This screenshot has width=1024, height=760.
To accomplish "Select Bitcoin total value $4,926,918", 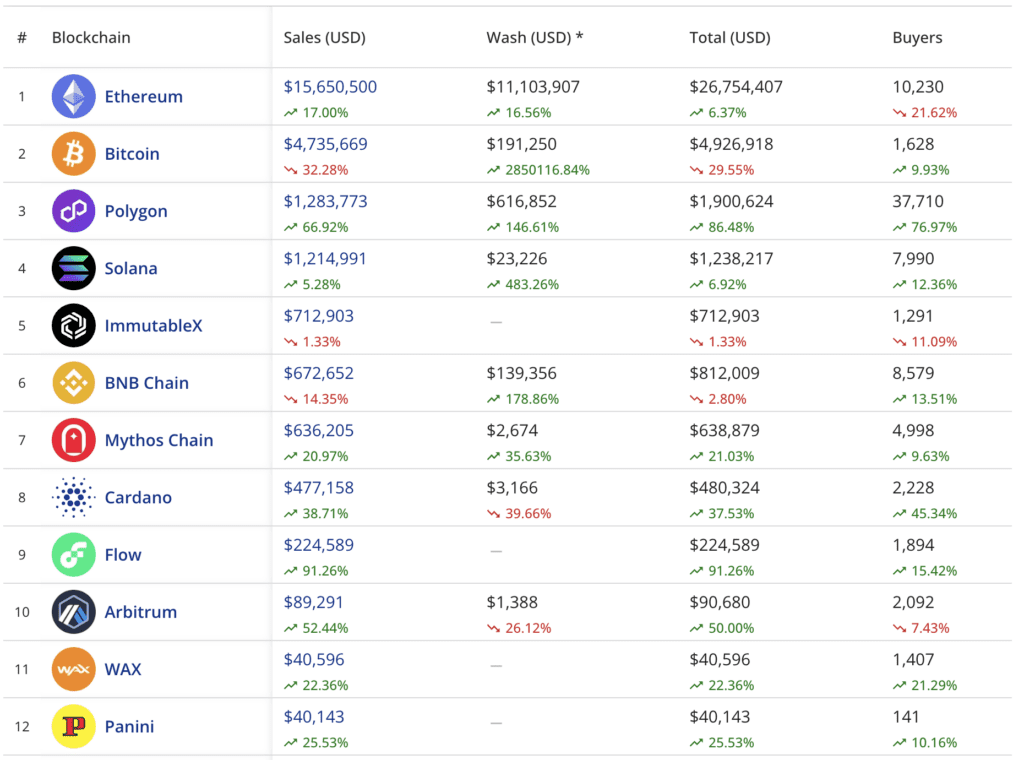I will (731, 144).
